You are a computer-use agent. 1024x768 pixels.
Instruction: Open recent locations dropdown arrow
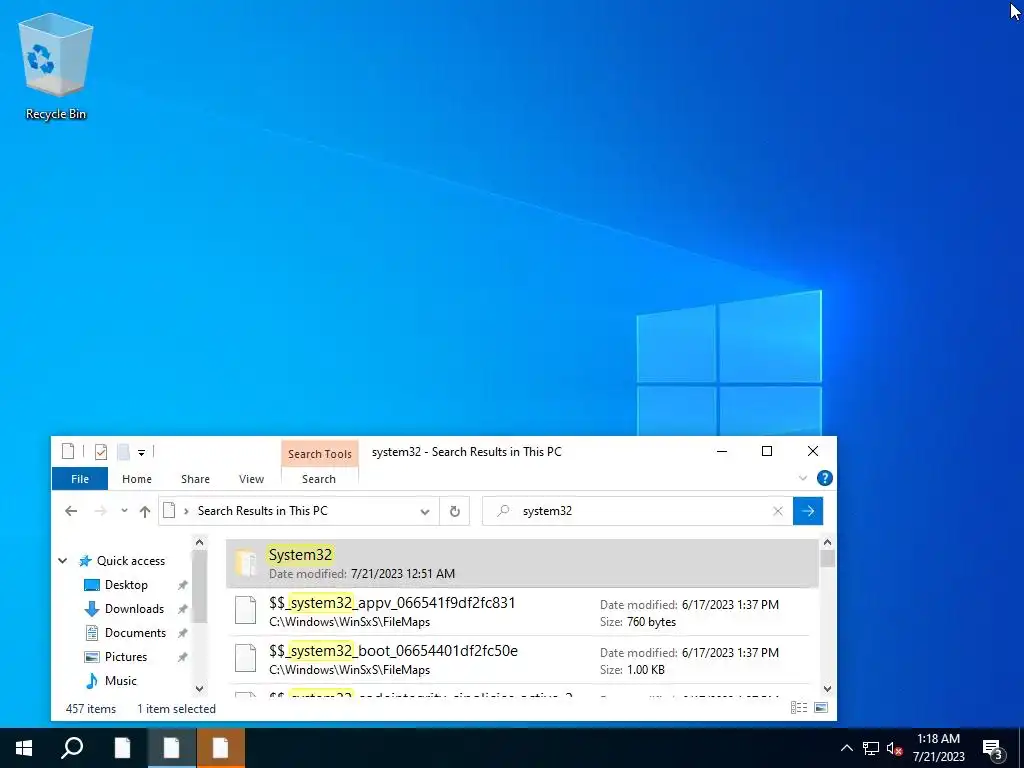[x=124, y=511]
